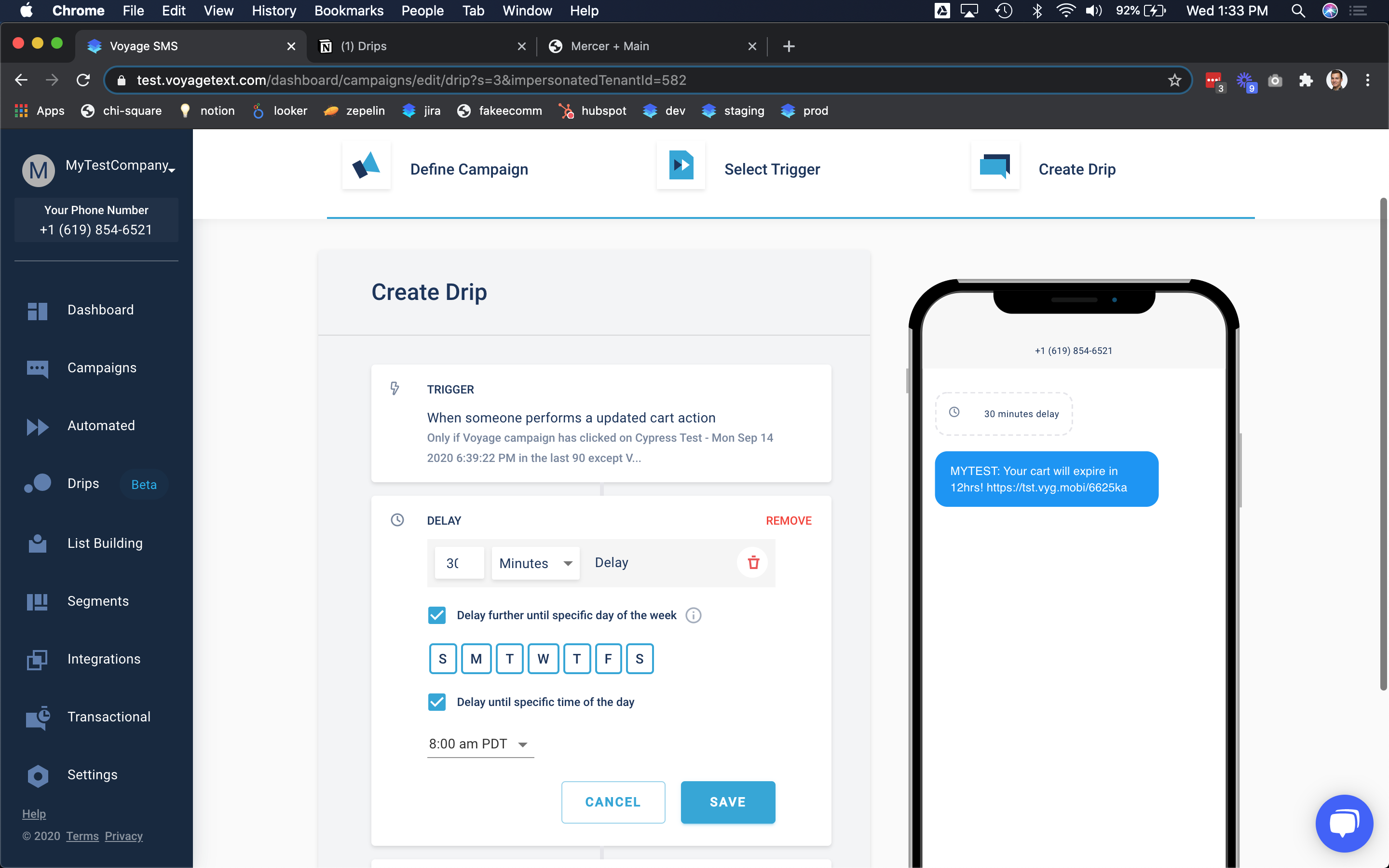The image size is (1389, 868).
Task: Click the SAVE button
Action: tap(728, 802)
